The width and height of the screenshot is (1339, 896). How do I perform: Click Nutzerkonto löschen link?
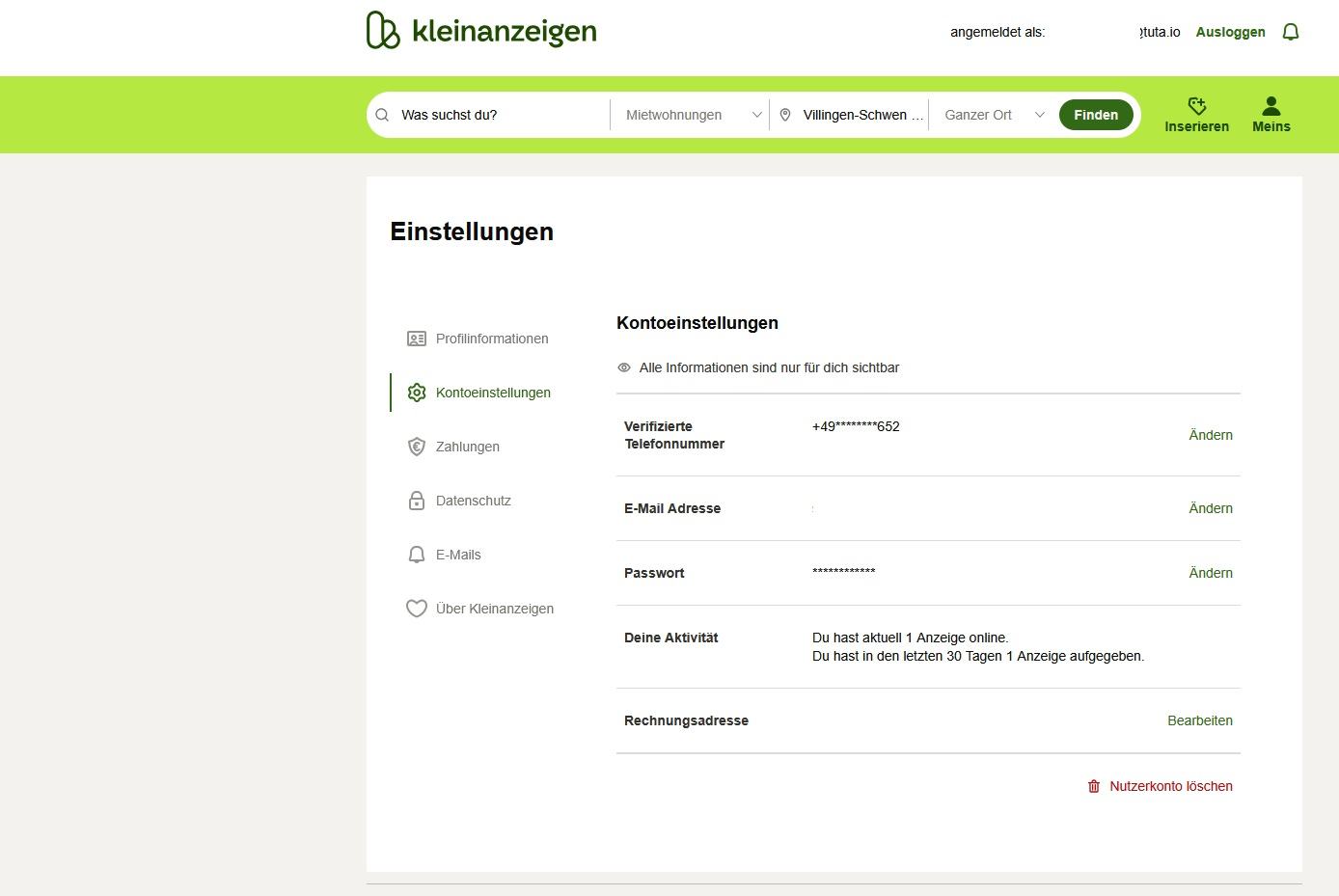(1171, 786)
